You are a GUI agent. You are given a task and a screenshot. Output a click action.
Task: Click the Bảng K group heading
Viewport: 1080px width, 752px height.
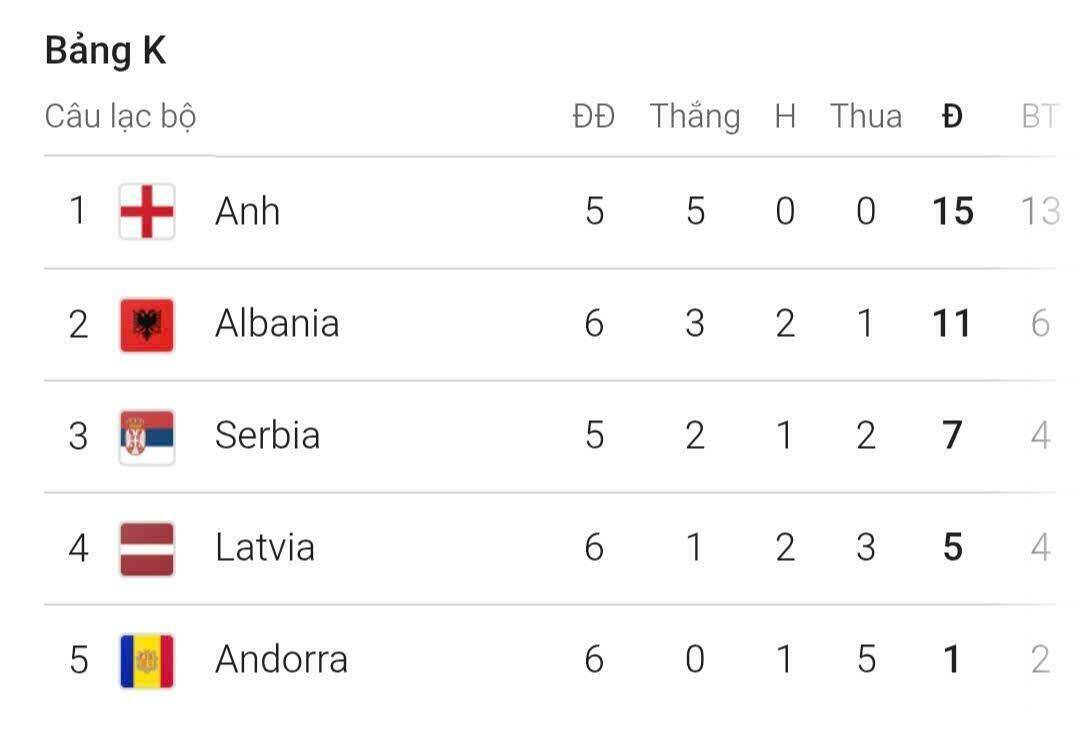[105, 52]
